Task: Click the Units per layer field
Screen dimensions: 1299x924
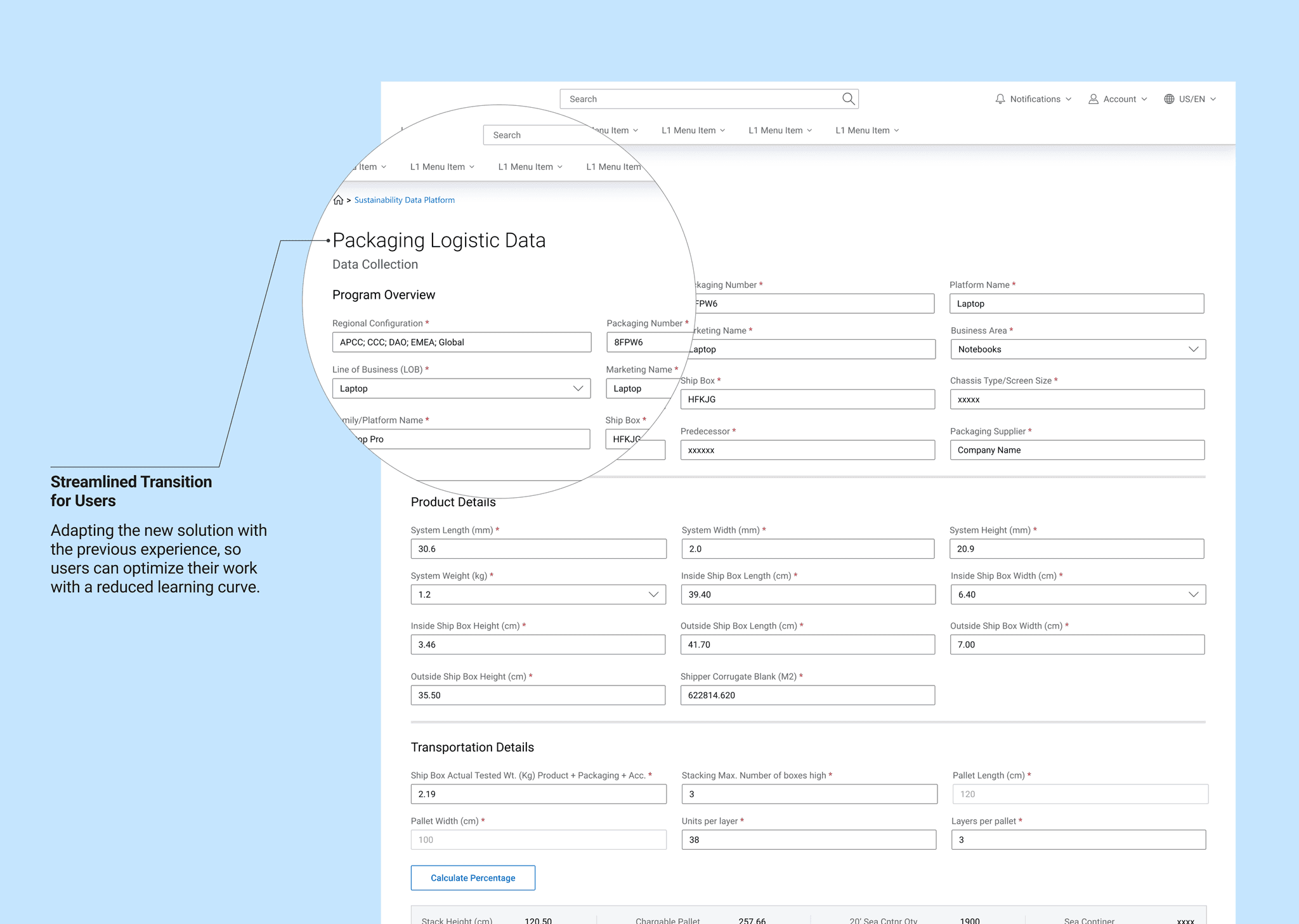Action: coord(808,840)
